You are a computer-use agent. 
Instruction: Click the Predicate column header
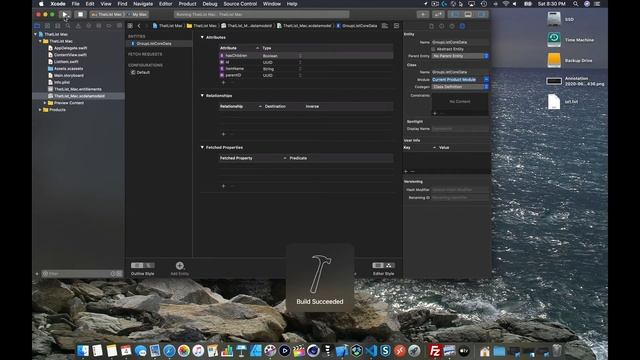pos(298,158)
